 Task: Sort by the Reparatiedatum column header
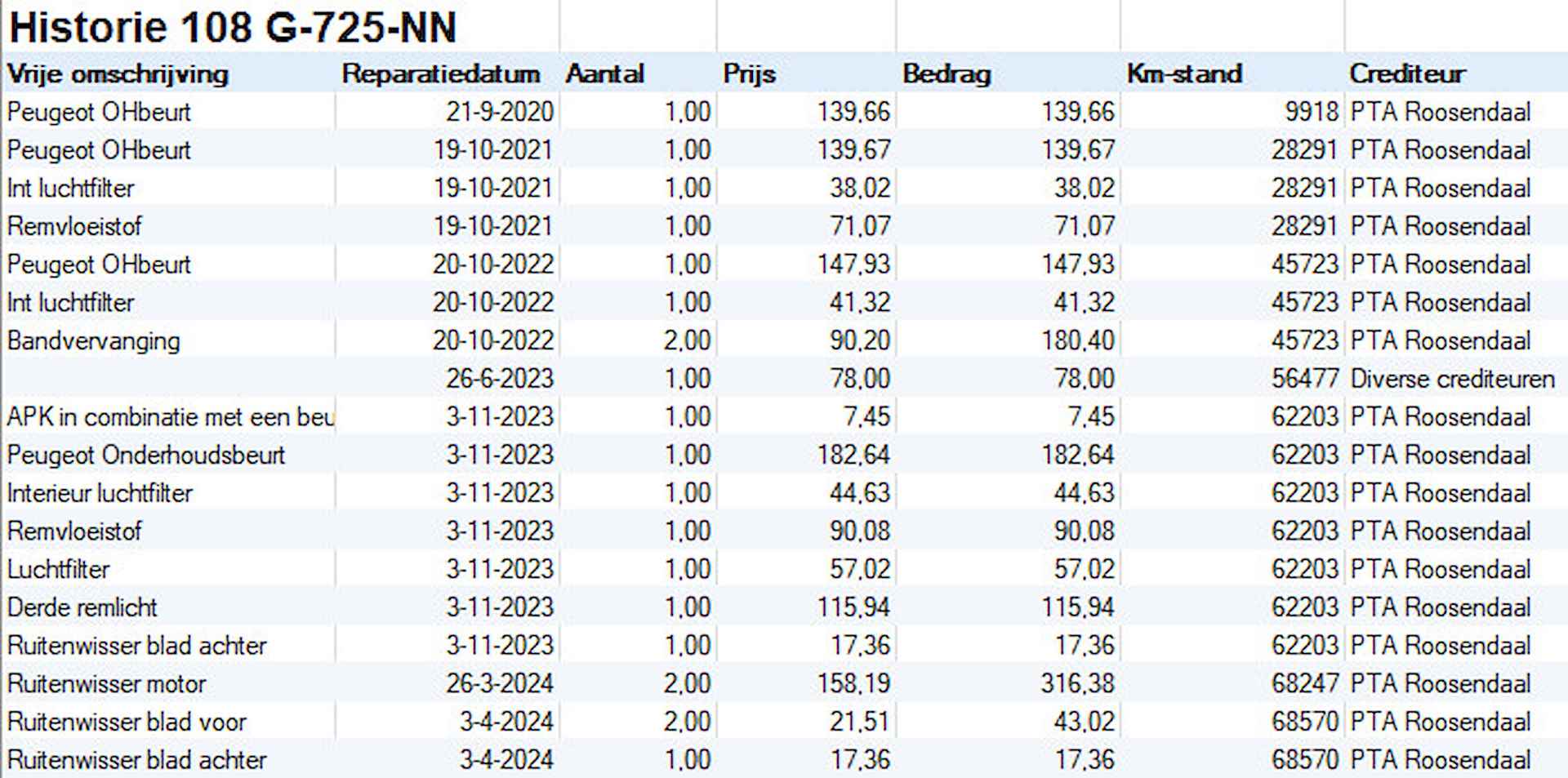click(441, 74)
